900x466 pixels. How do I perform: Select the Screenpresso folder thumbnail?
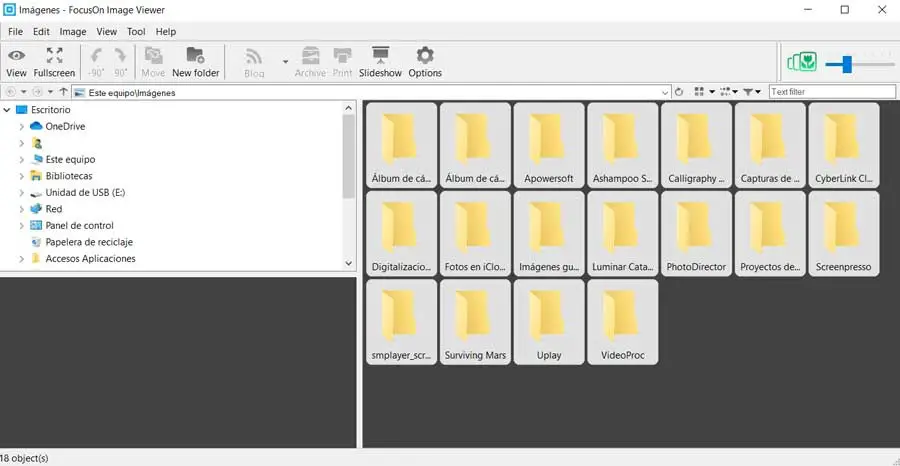tap(844, 234)
